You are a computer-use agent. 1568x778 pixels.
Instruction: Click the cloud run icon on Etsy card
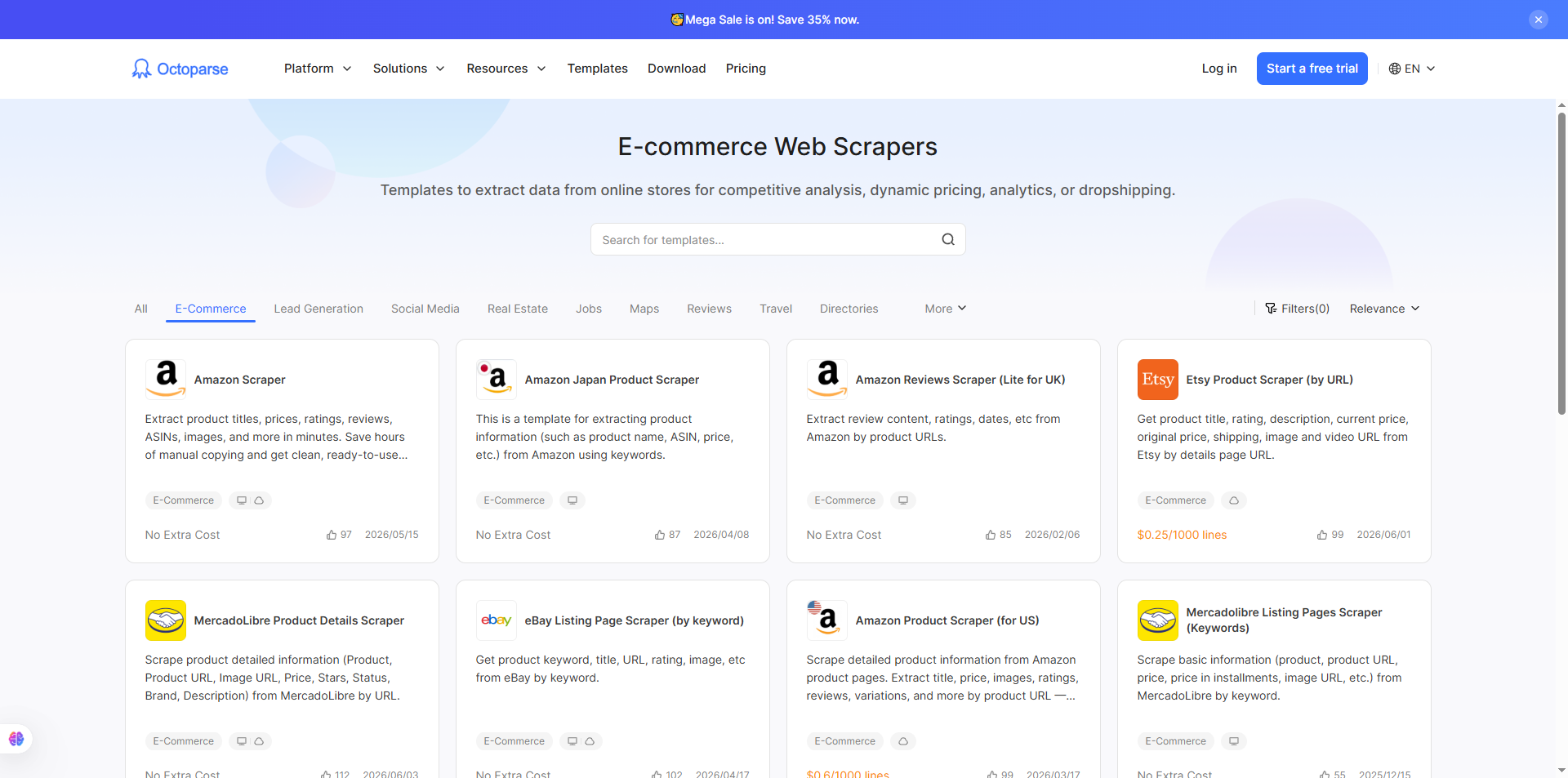coord(1234,500)
